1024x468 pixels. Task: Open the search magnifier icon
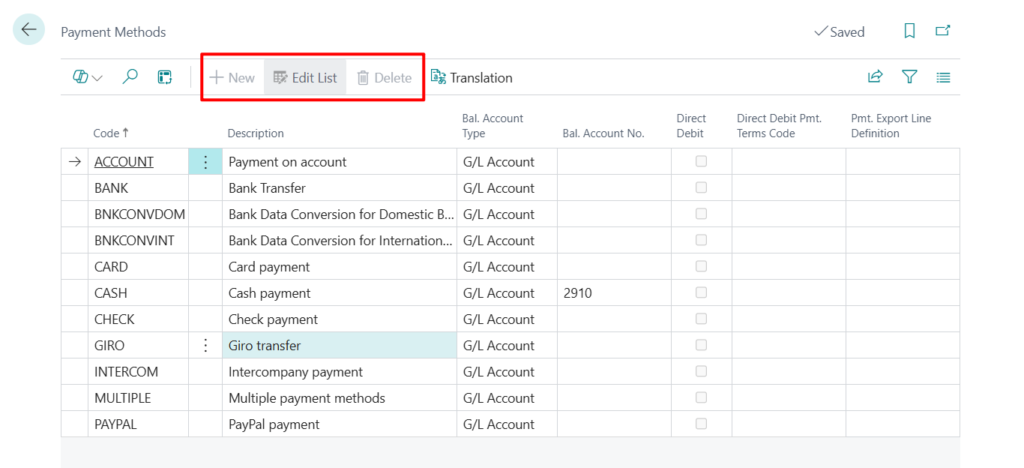[130, 77]
